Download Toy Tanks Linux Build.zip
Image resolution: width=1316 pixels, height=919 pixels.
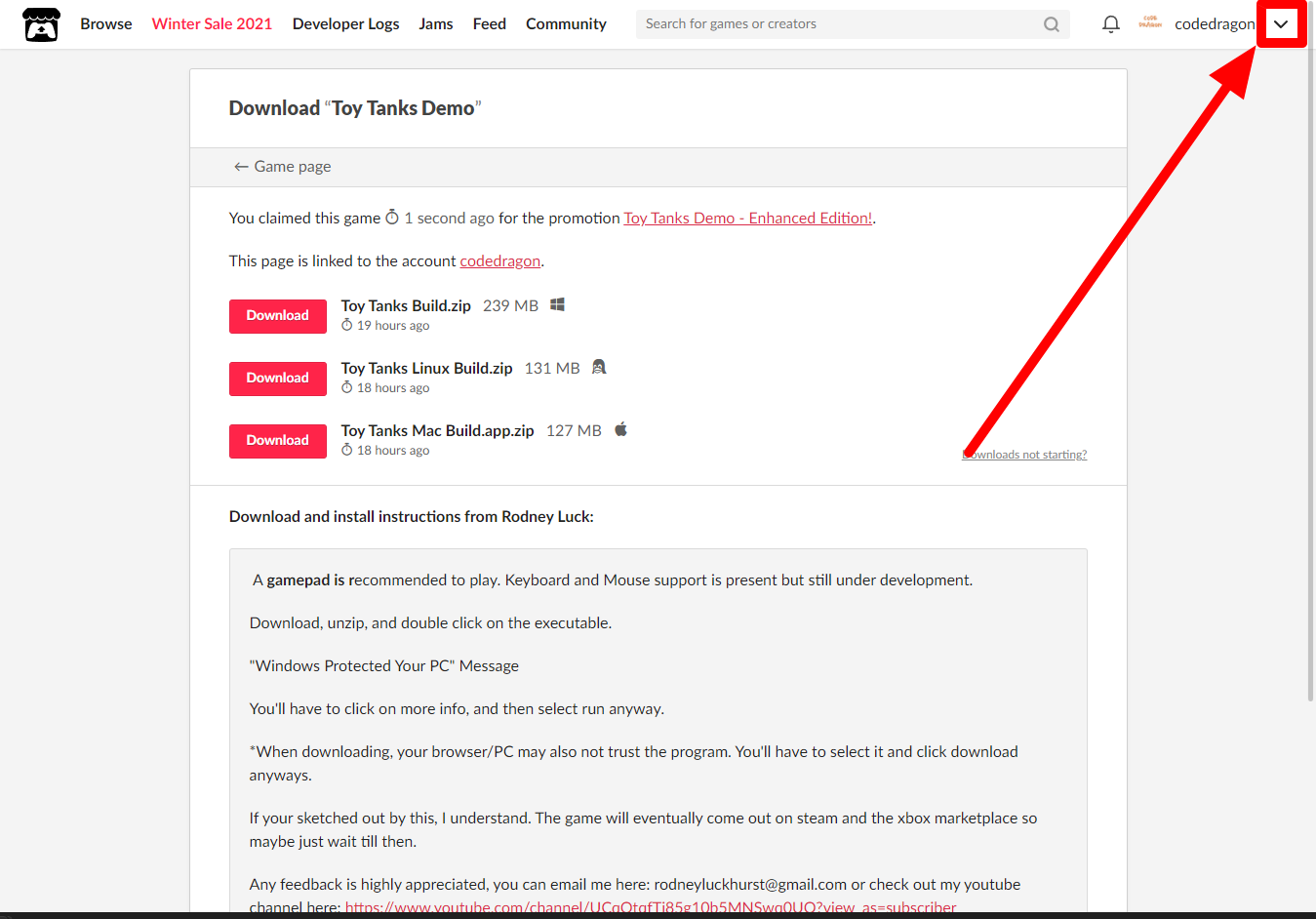(278, 379)
